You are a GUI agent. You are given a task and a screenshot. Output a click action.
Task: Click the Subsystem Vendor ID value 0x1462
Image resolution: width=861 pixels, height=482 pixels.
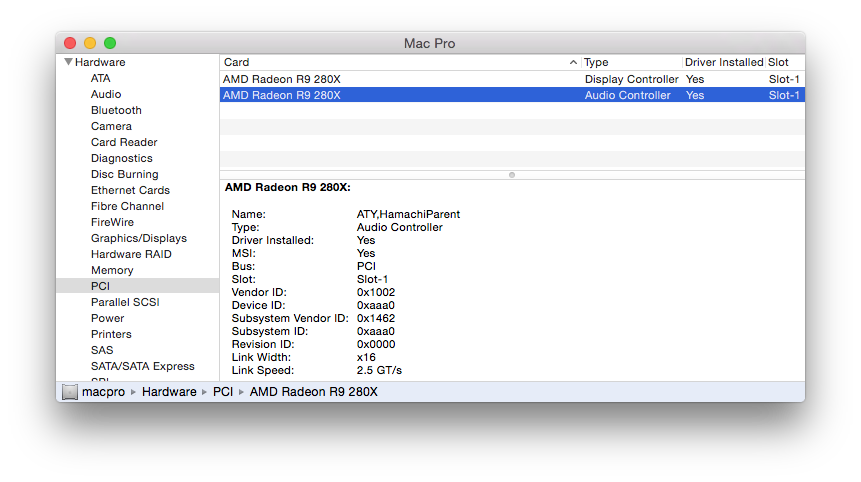click(376, 318)
